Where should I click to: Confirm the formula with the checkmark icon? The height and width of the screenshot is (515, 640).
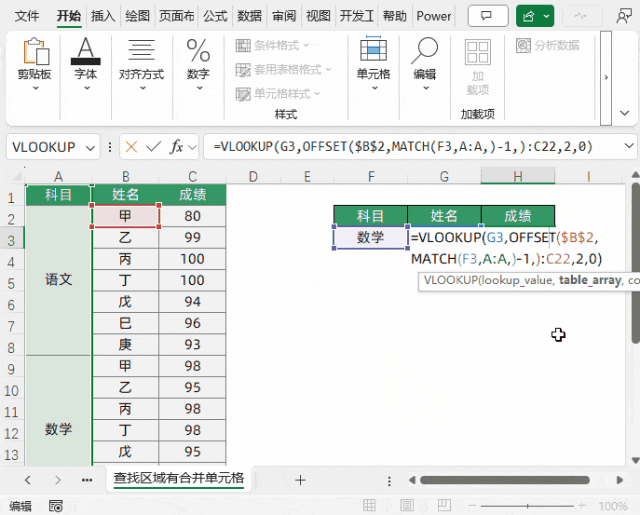click(154, 147)
